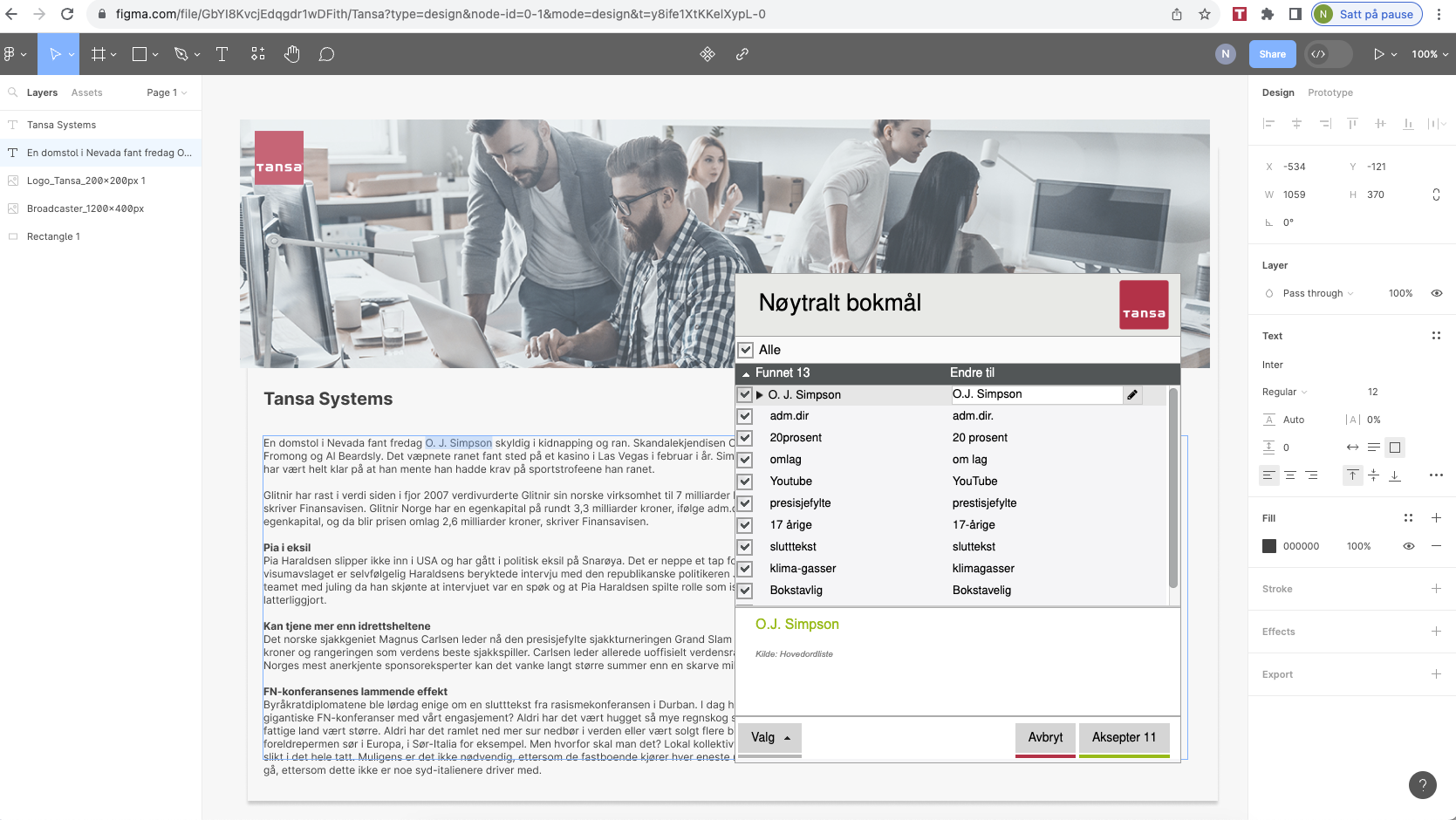Click the align horizontal centers icon
The height and width of the screenshot is (820, 1456).
pyautogui.click(x=1296, y=124)
